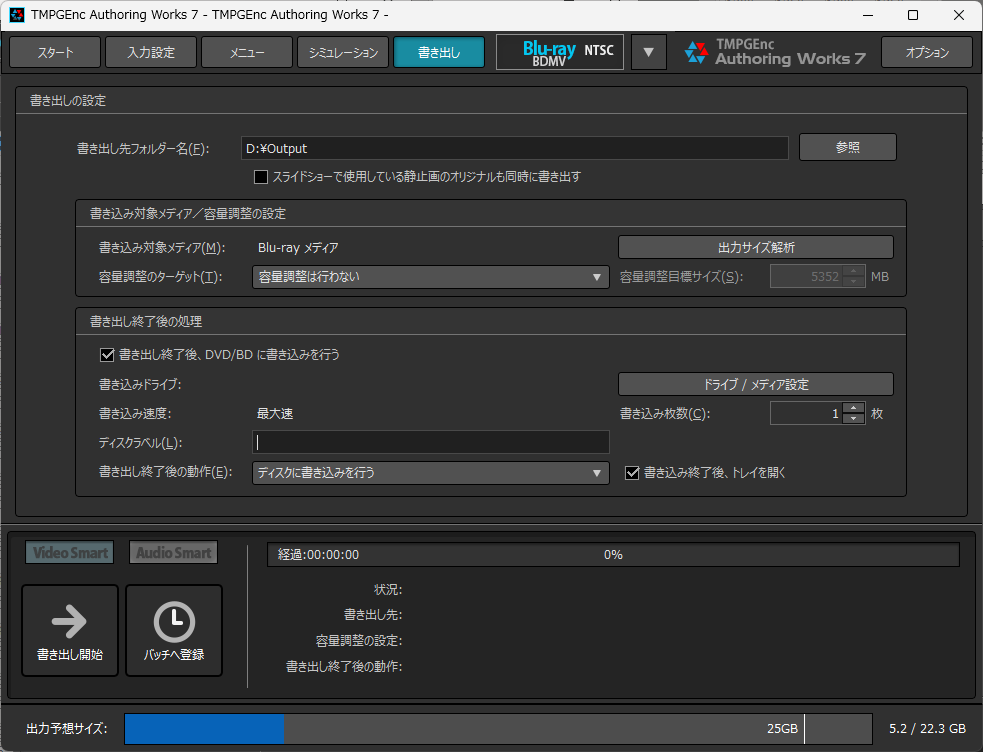Click the 書き出し開始 arrow icon button

coord(69,630)
